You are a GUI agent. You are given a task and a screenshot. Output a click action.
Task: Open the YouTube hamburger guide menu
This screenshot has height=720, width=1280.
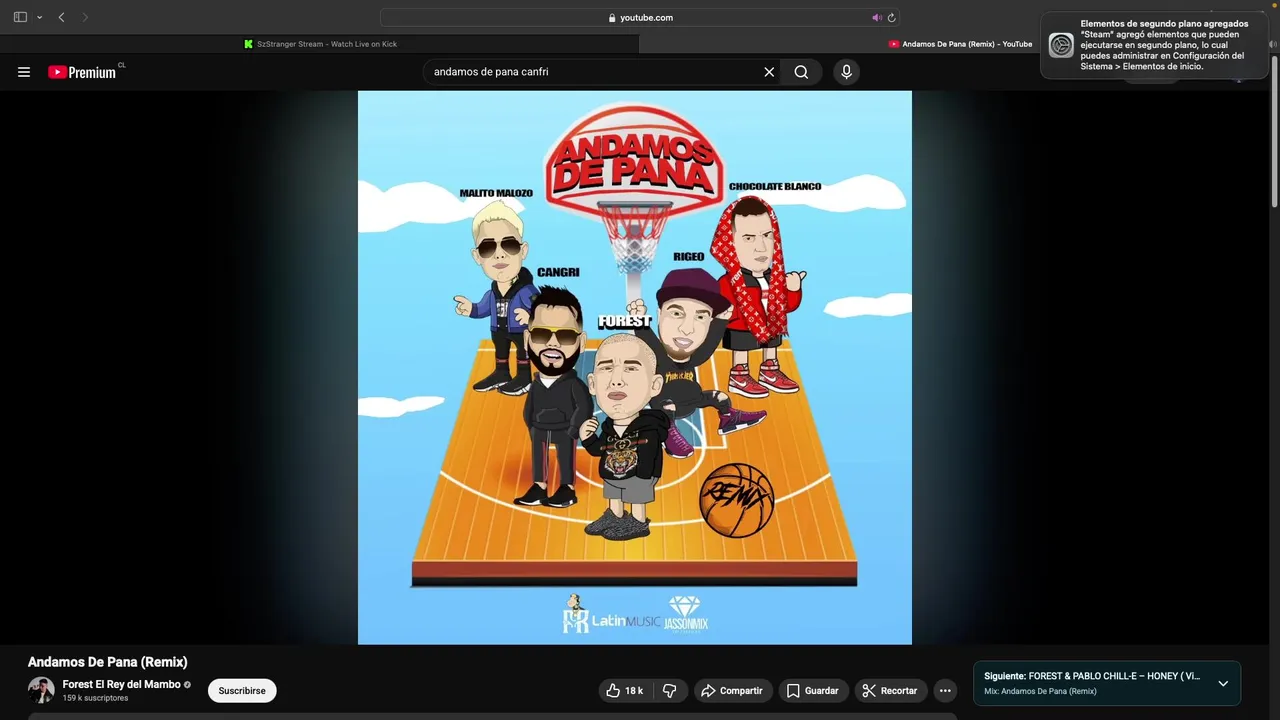pos(24,72)
